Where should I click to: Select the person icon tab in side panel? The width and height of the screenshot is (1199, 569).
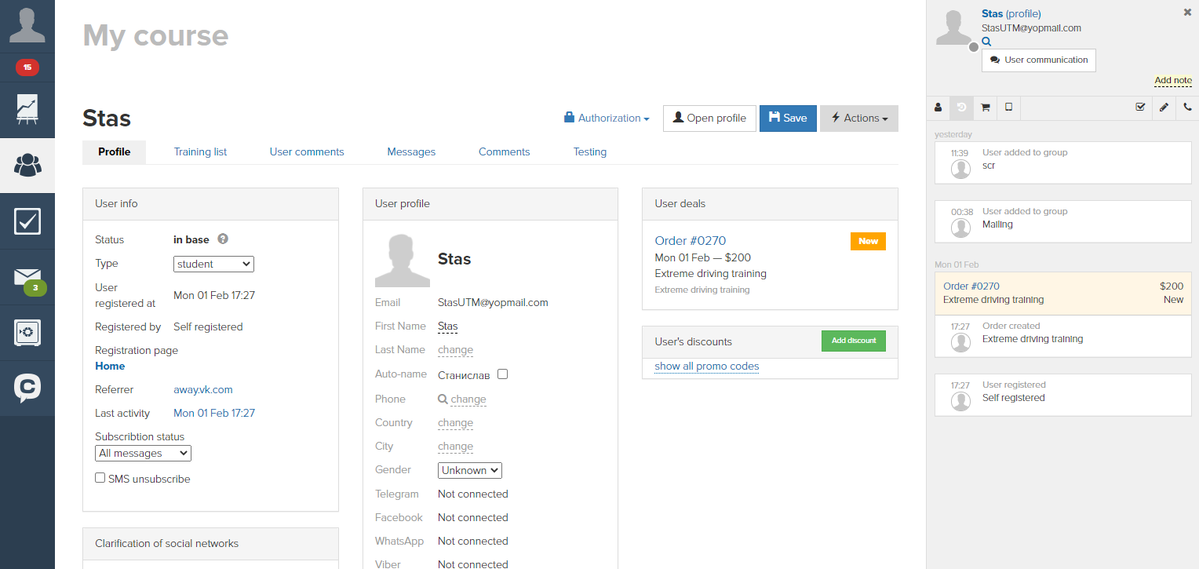938,108
